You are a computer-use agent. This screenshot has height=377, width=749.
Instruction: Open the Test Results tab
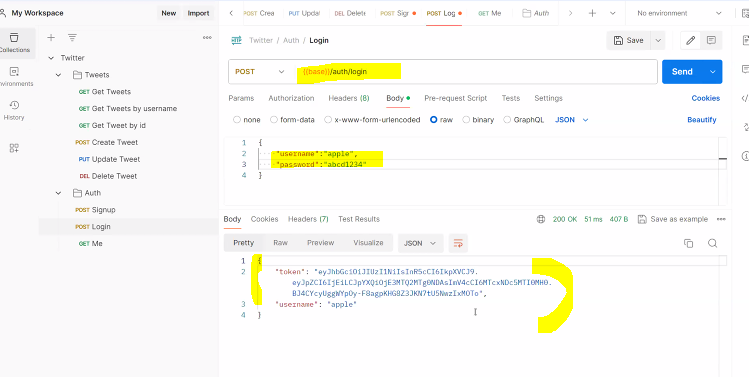pyautogui.click(x=359, y=219)
